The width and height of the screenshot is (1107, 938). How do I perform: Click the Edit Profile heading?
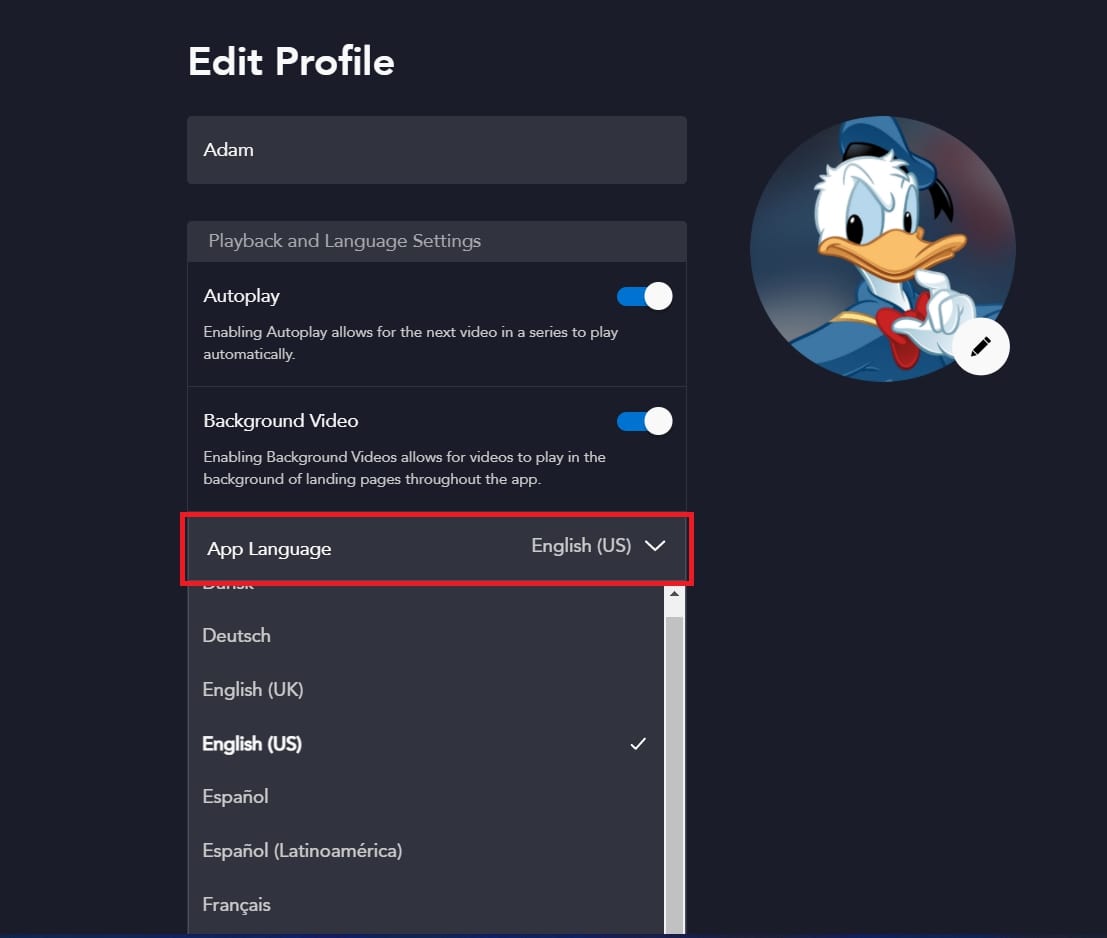291,62
